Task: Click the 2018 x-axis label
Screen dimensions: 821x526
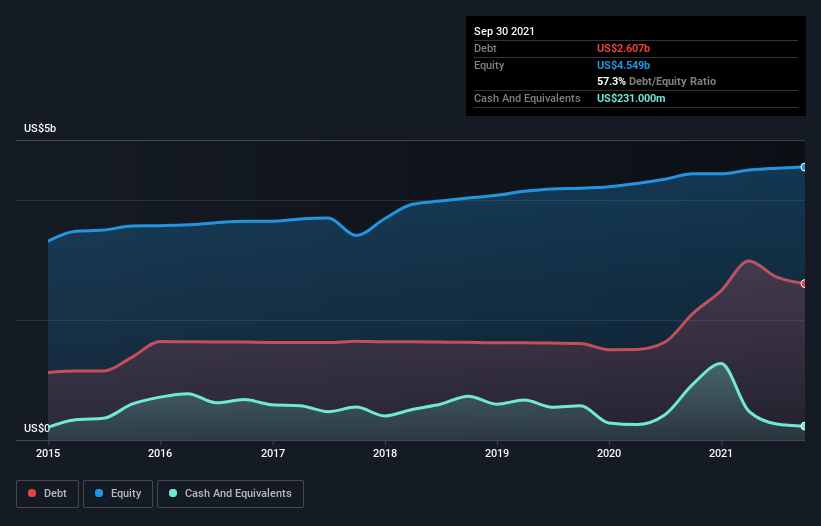Action: coord(385,453)
